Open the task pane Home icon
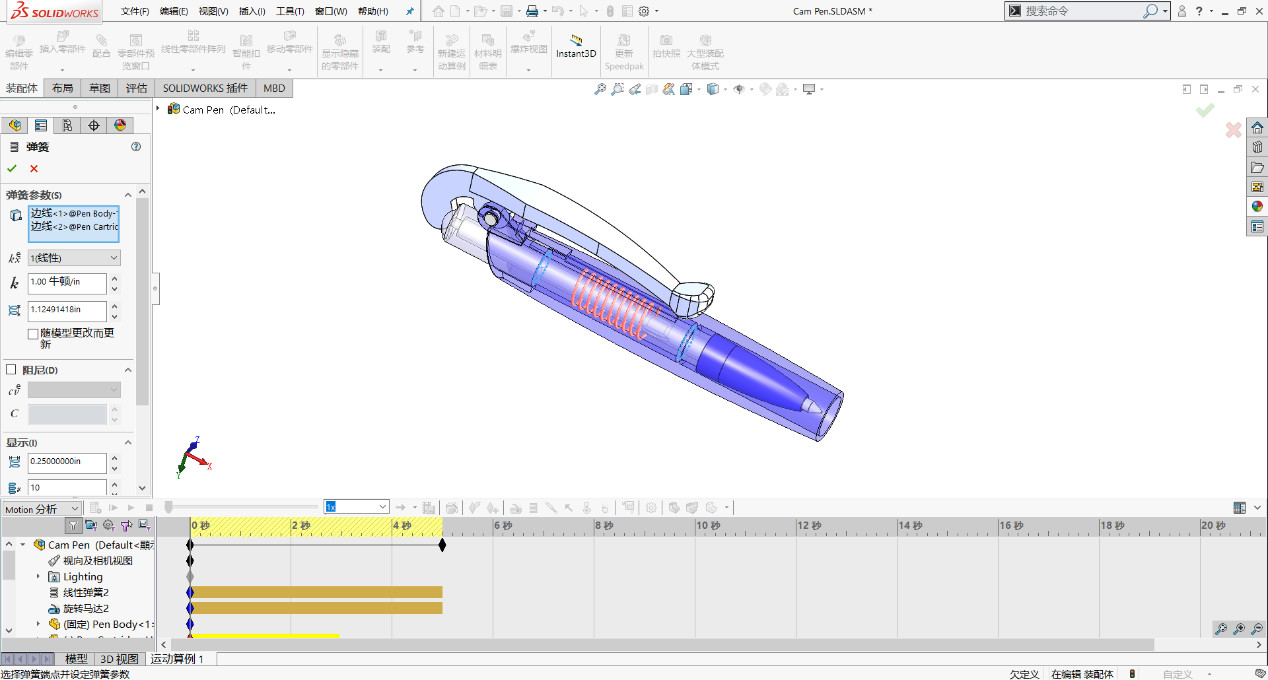Image resolution: width=1268 pixels, height=680 pixels. pos(1257,128)
